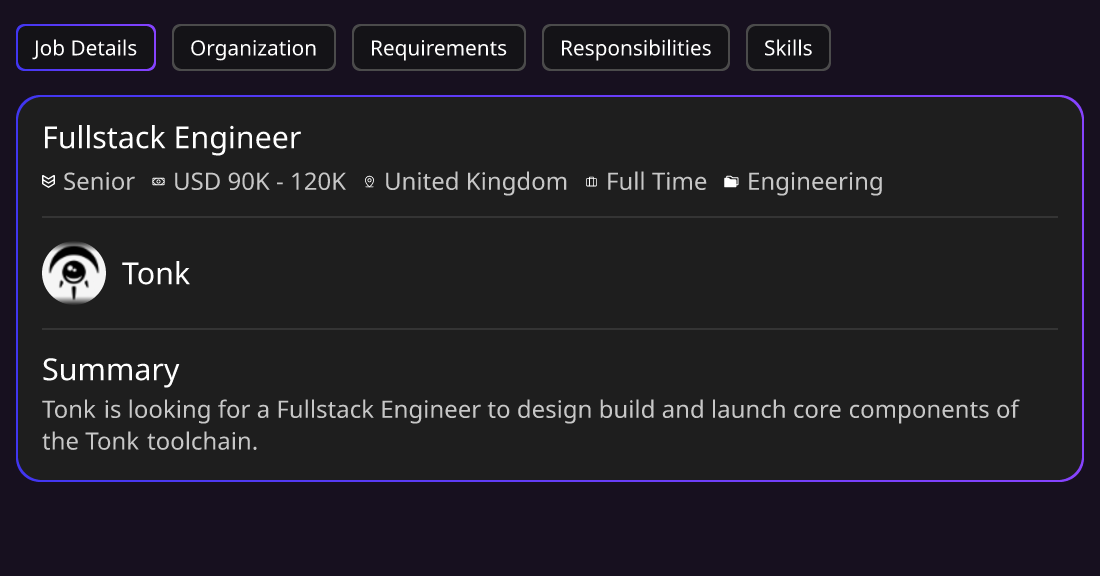This screenshot has height=576, width=1100.
Task: Click the Tonk company logo
Action: pyautogui.click(x=74, y=273)
